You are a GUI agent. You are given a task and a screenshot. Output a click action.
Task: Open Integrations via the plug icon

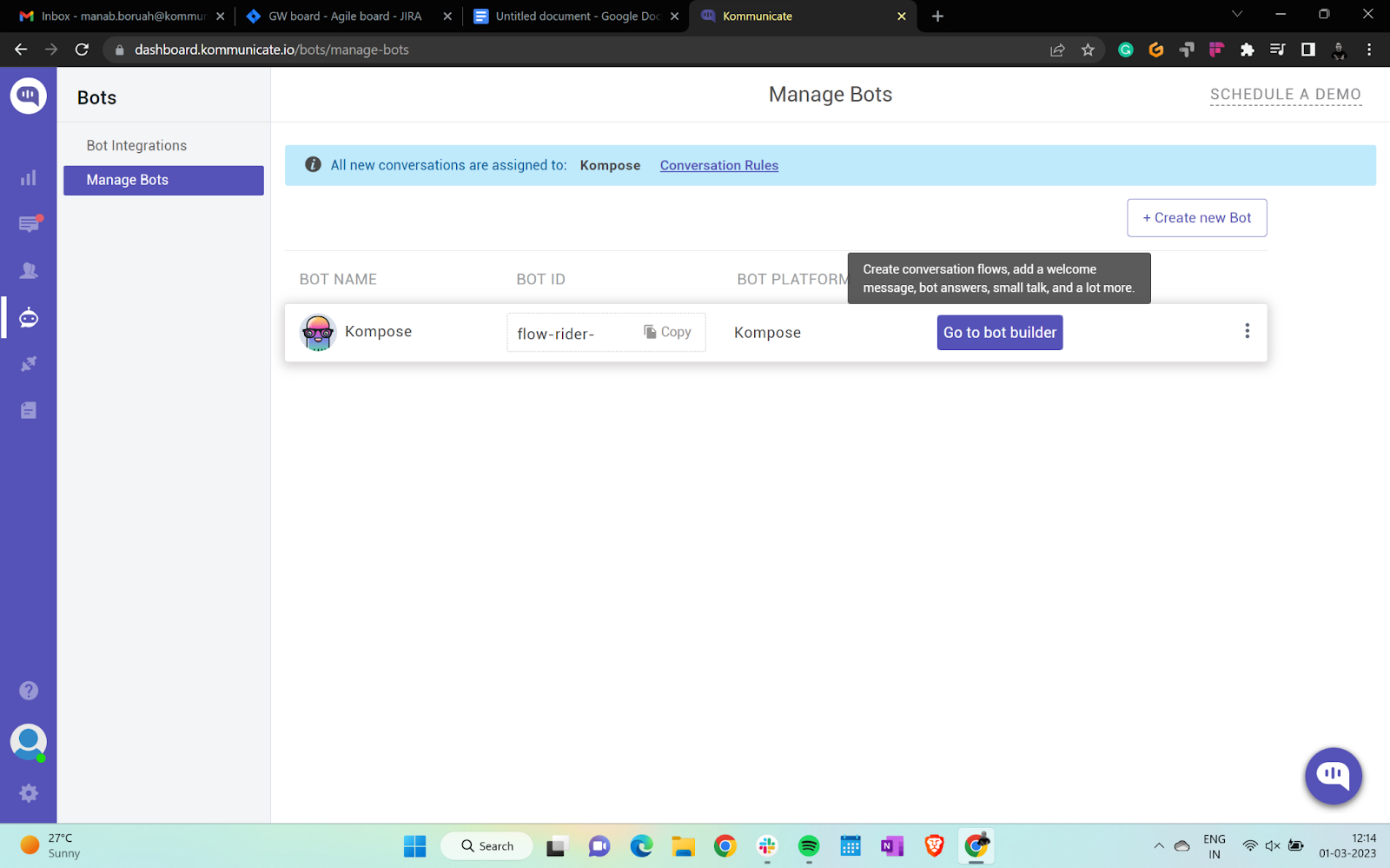(29, 363)
